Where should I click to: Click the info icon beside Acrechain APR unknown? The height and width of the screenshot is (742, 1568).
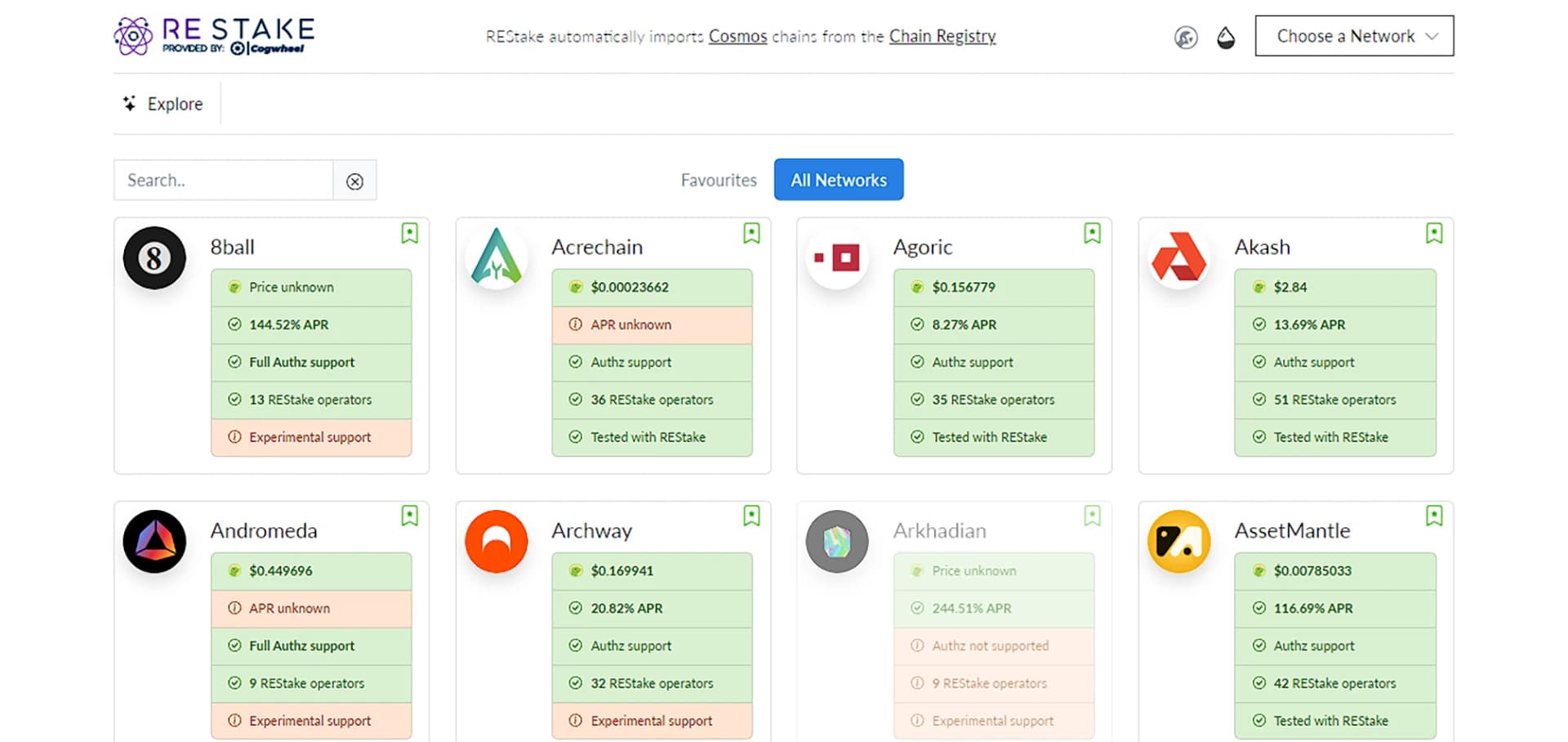[576, 324]
